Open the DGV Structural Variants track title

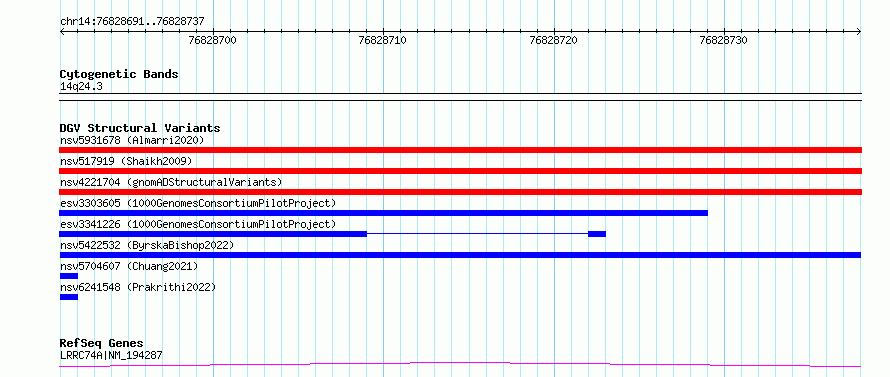140,128
